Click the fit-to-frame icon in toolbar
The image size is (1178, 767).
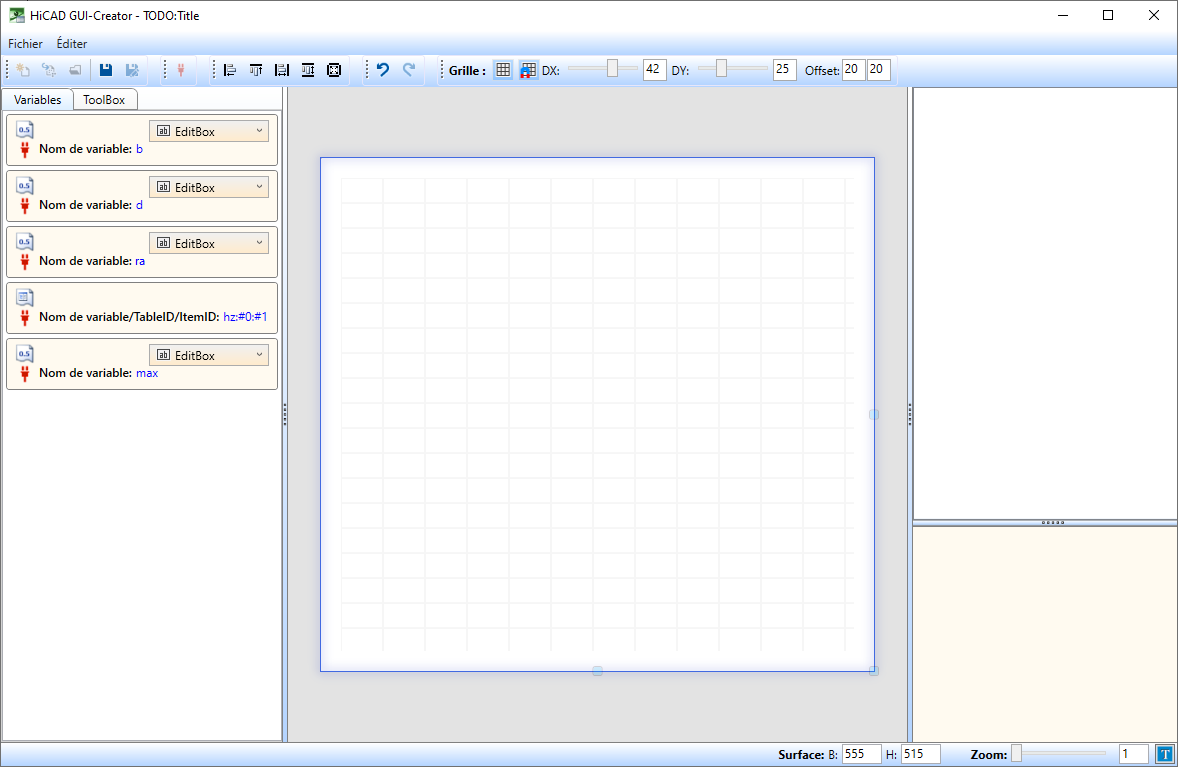334,70
